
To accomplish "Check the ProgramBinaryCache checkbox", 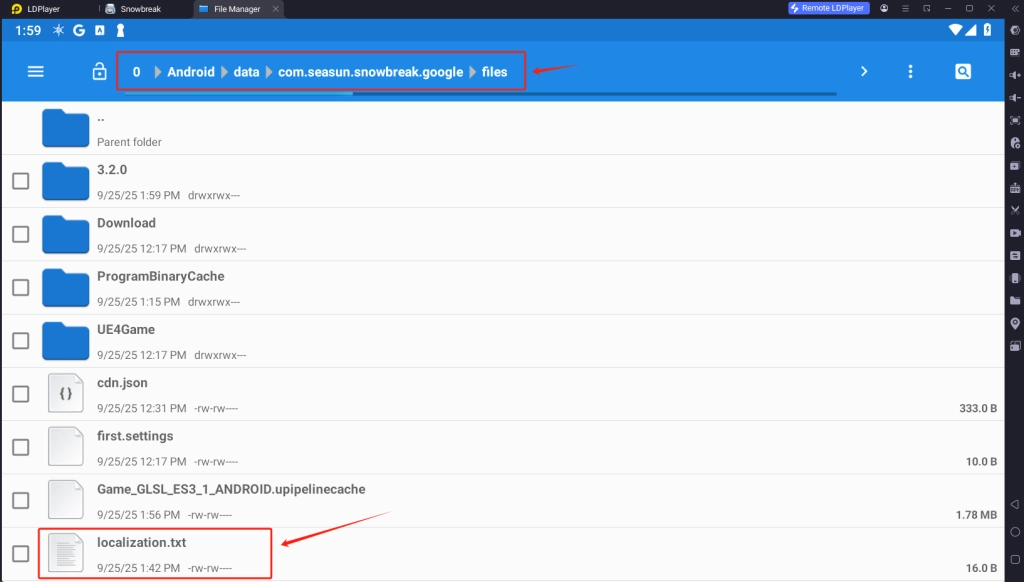I will pyautogui.click(x=21, y=287).
